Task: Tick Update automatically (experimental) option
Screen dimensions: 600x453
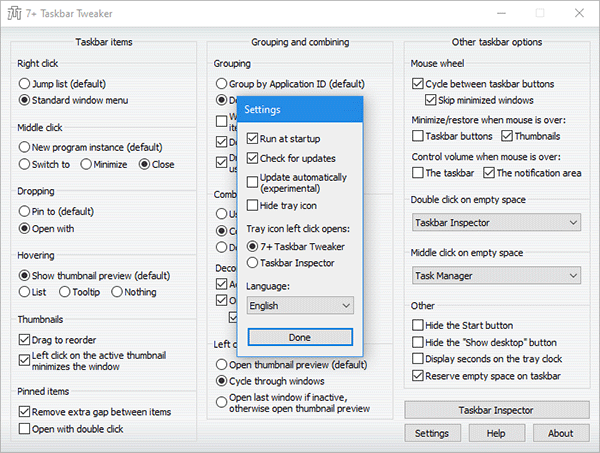Action: point(253,178)
